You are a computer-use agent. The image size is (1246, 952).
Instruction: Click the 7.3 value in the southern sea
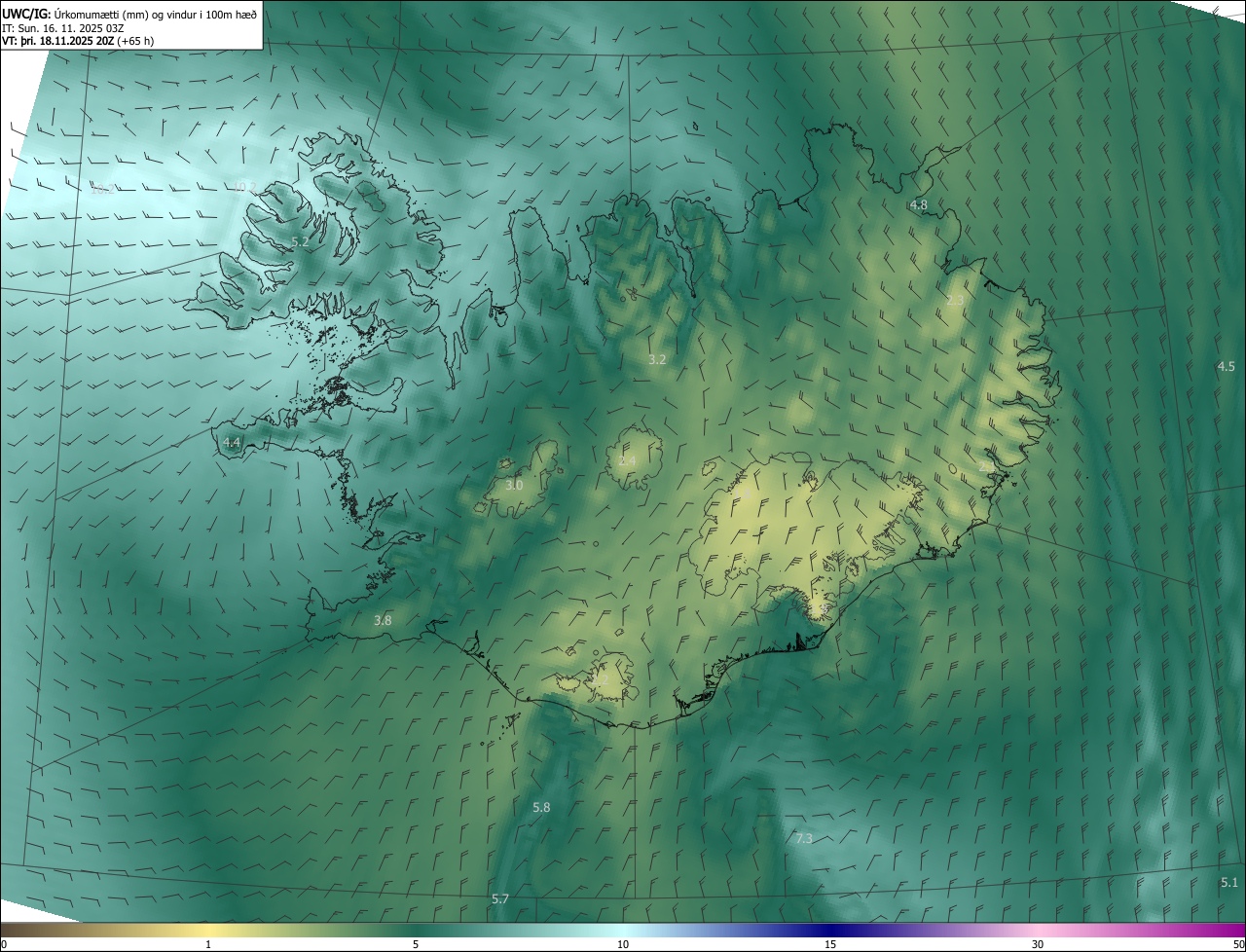804,838
